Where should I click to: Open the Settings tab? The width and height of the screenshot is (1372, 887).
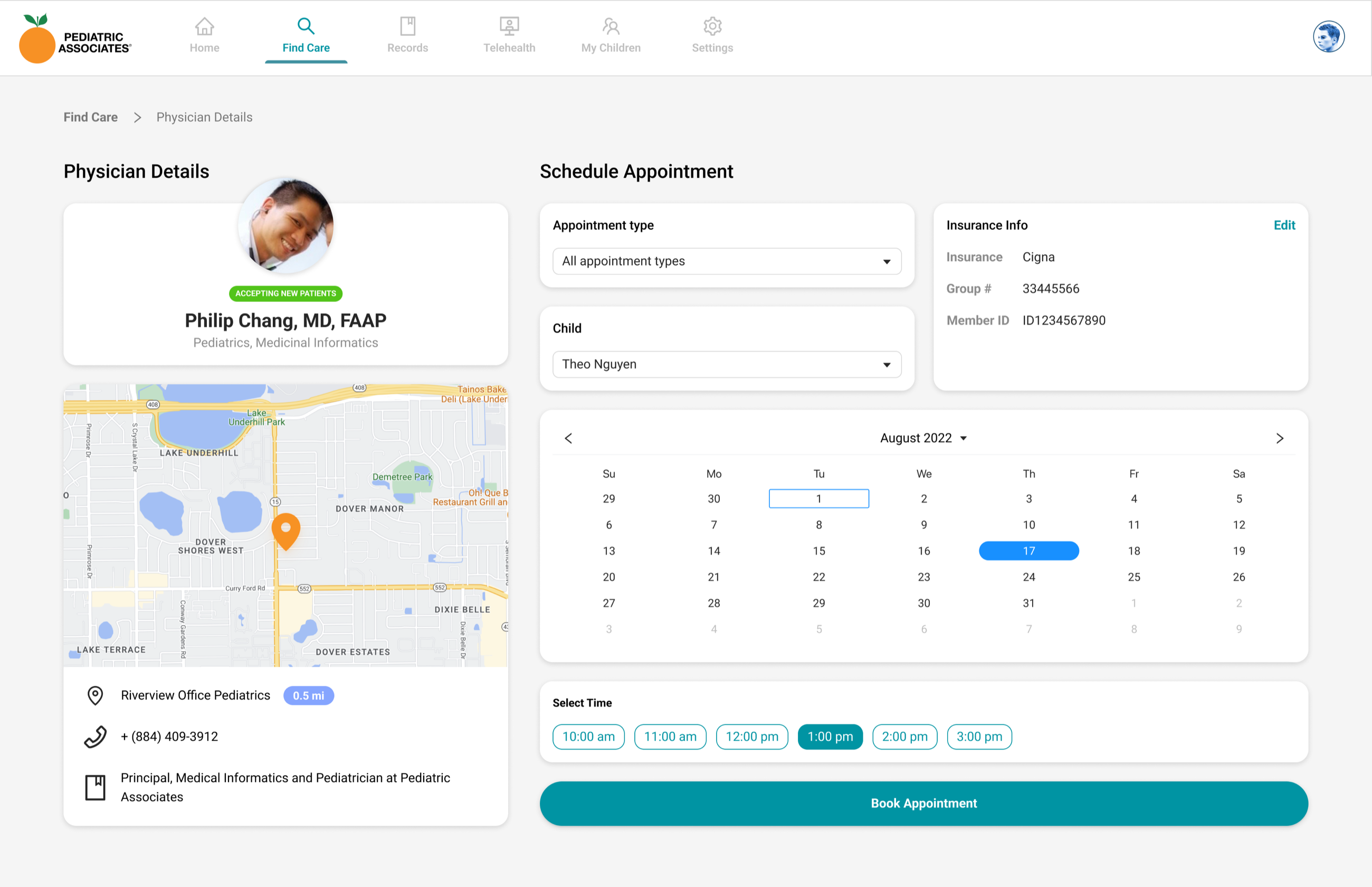tap(712, 36)
